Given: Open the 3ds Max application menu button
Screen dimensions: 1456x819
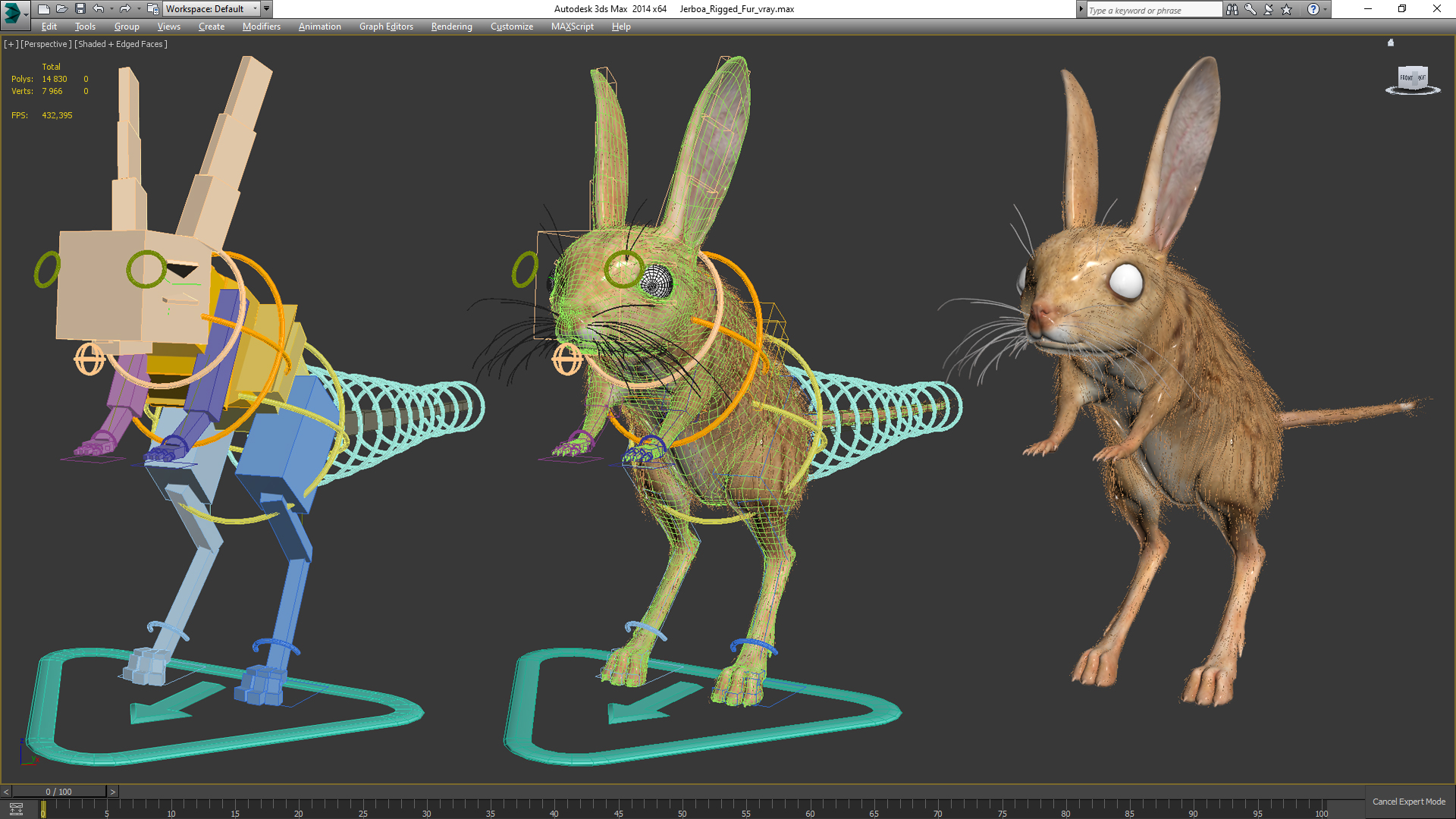Looking at the screenshot, I should pos(14,11).
